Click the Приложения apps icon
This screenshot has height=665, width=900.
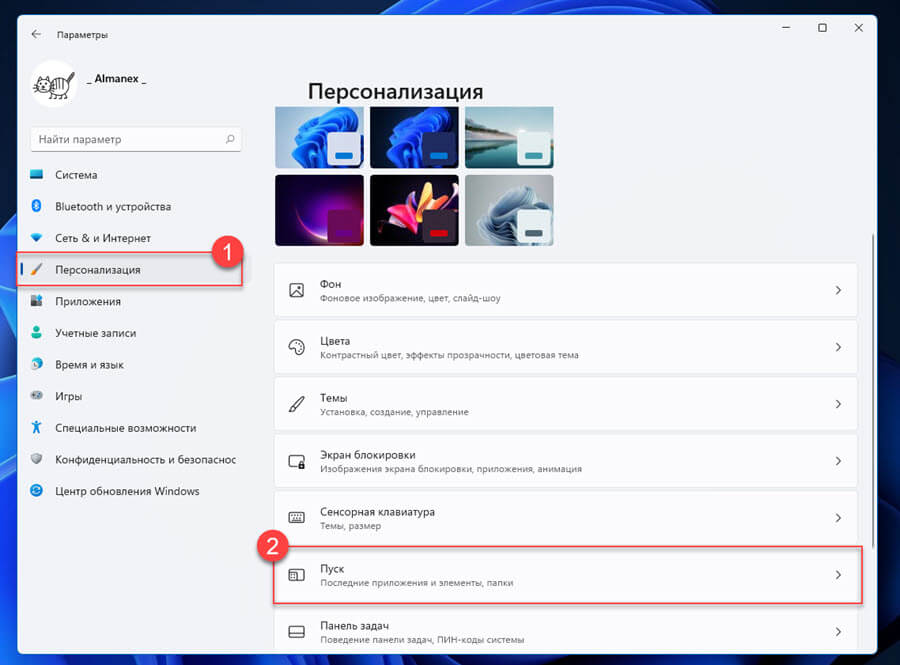(36, 301)
